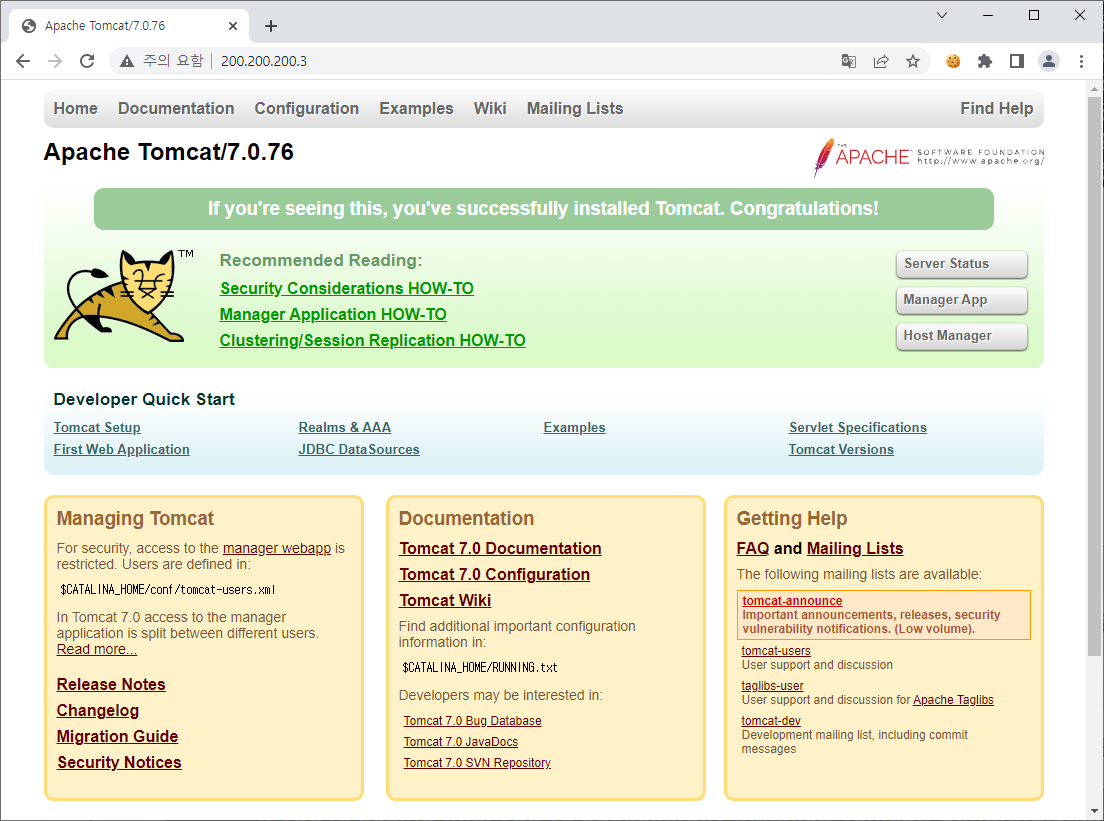Click Find Help in the top bar
This screenshot has height=821, width=1104.
pyautogui.click(x=997, y=108)
